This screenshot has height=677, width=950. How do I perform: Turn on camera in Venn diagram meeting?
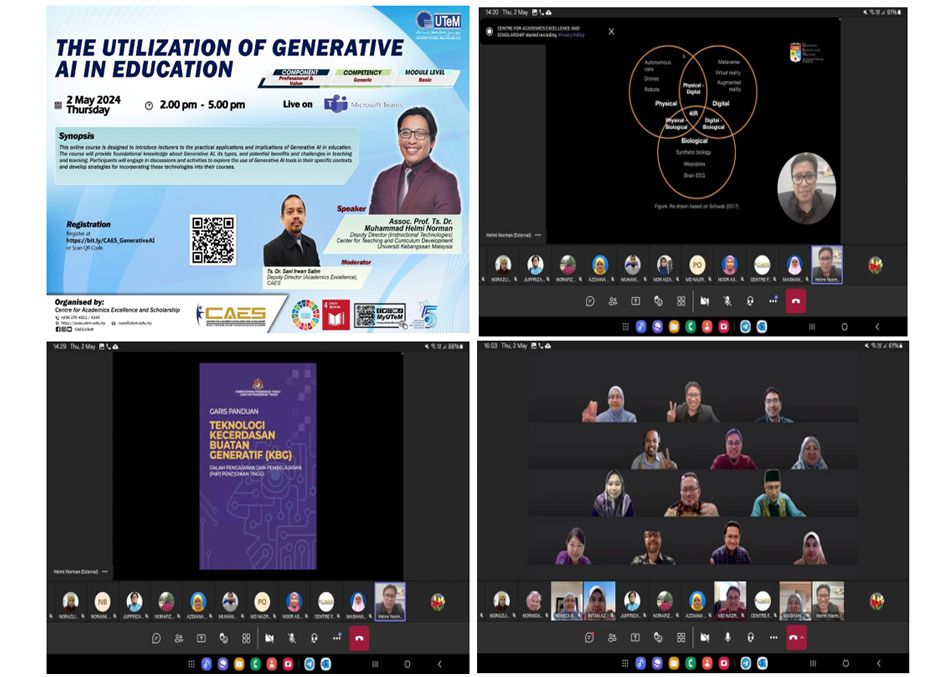pyautogui.click(x=704, y=300)
